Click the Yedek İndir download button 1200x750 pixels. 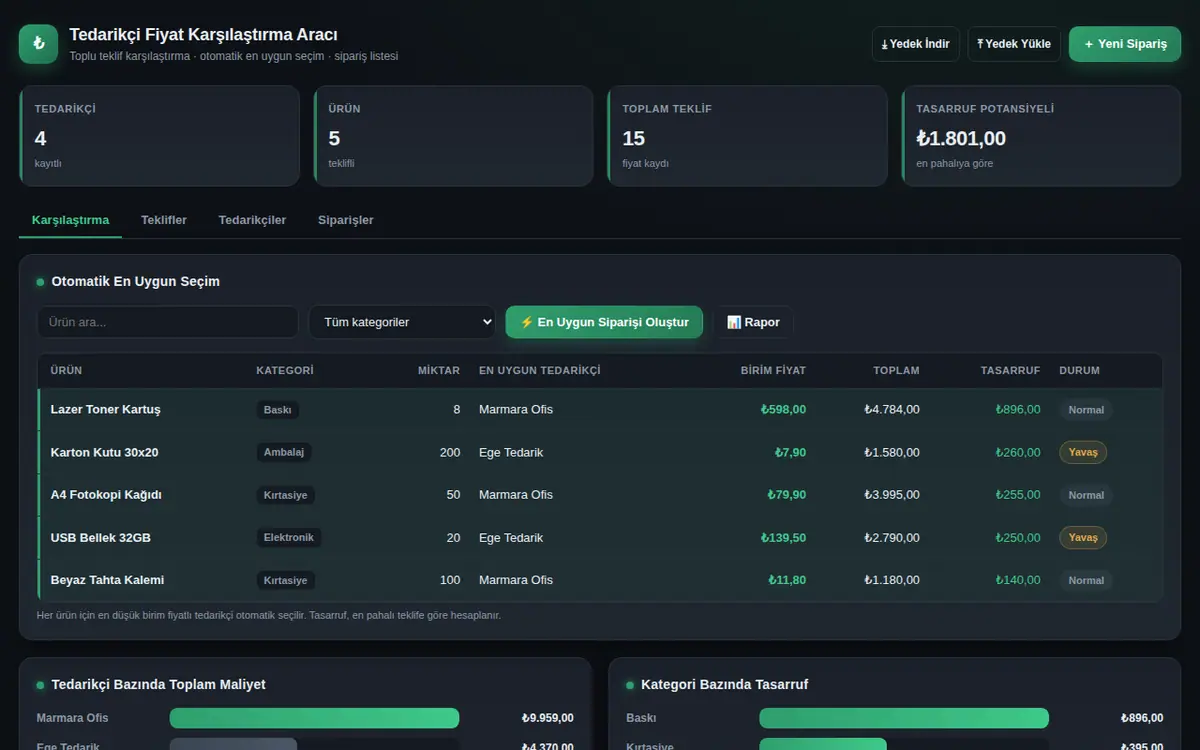[916, 44]
